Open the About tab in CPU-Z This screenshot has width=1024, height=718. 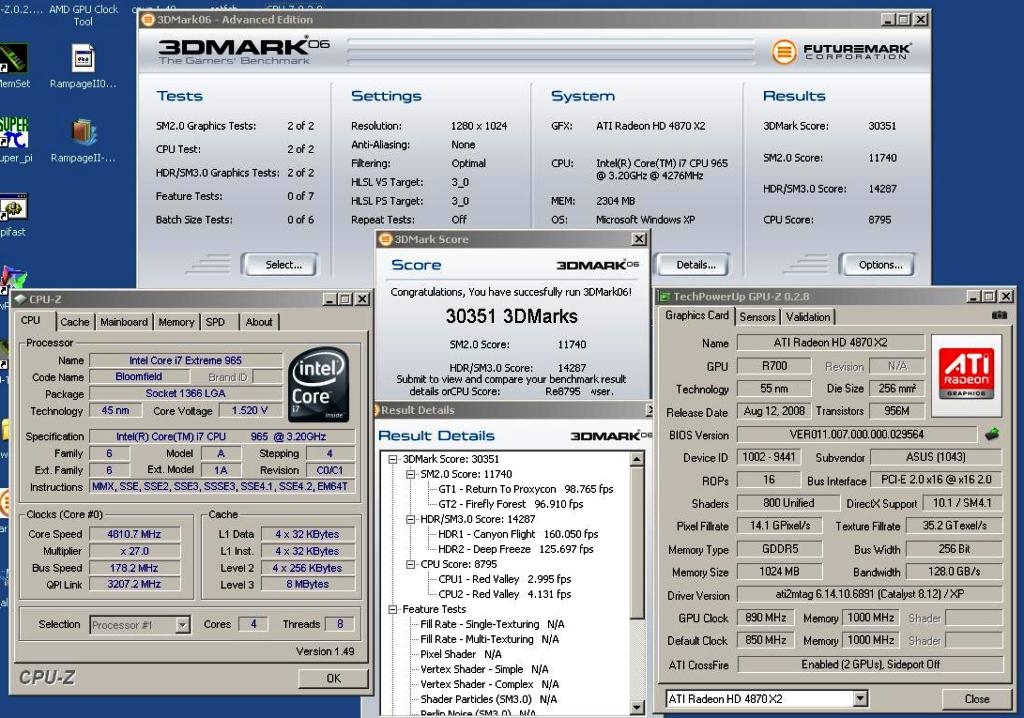(259, 322)
